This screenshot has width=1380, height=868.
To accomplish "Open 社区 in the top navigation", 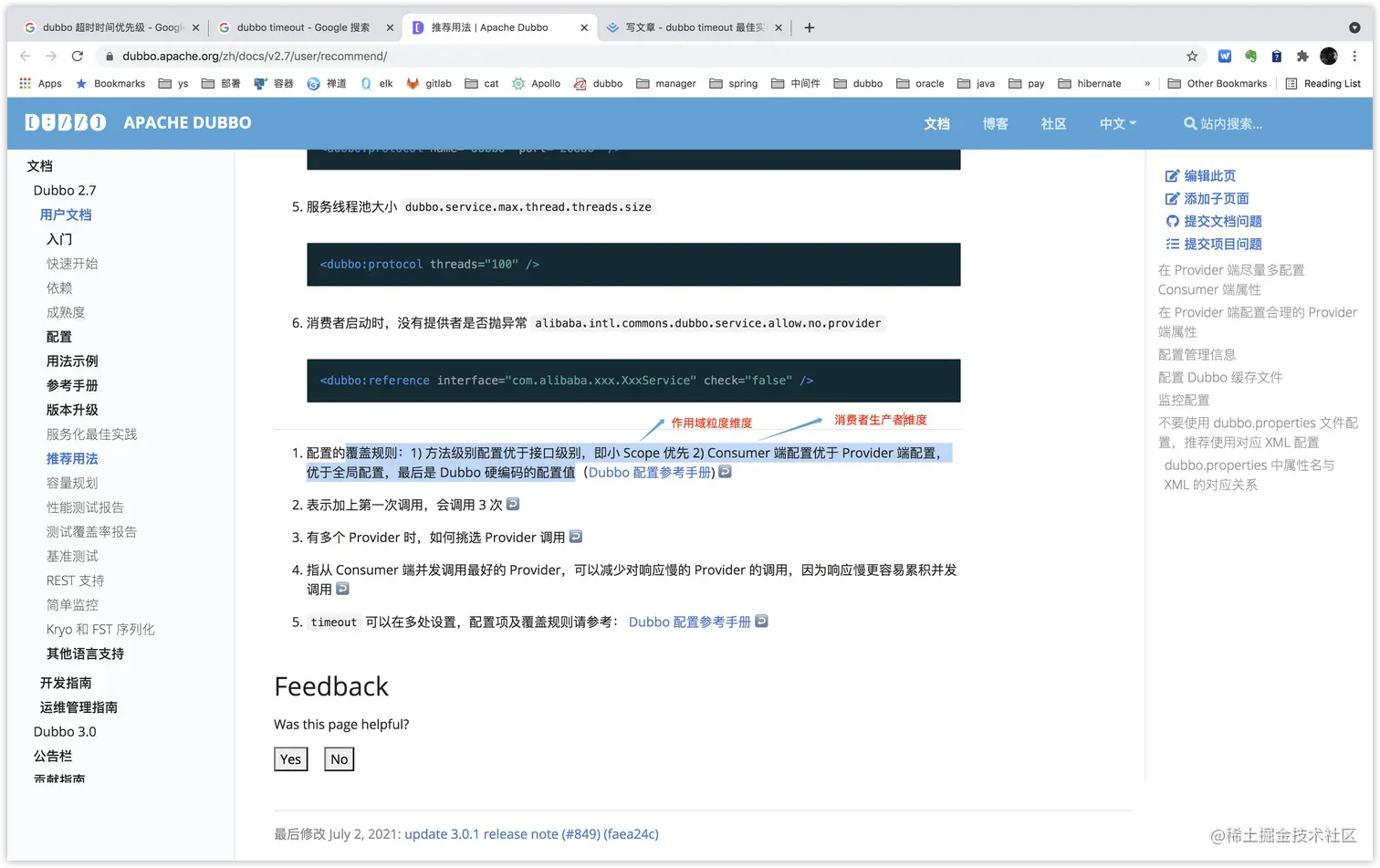I will pyautogui.click(x=1053, y=123).
